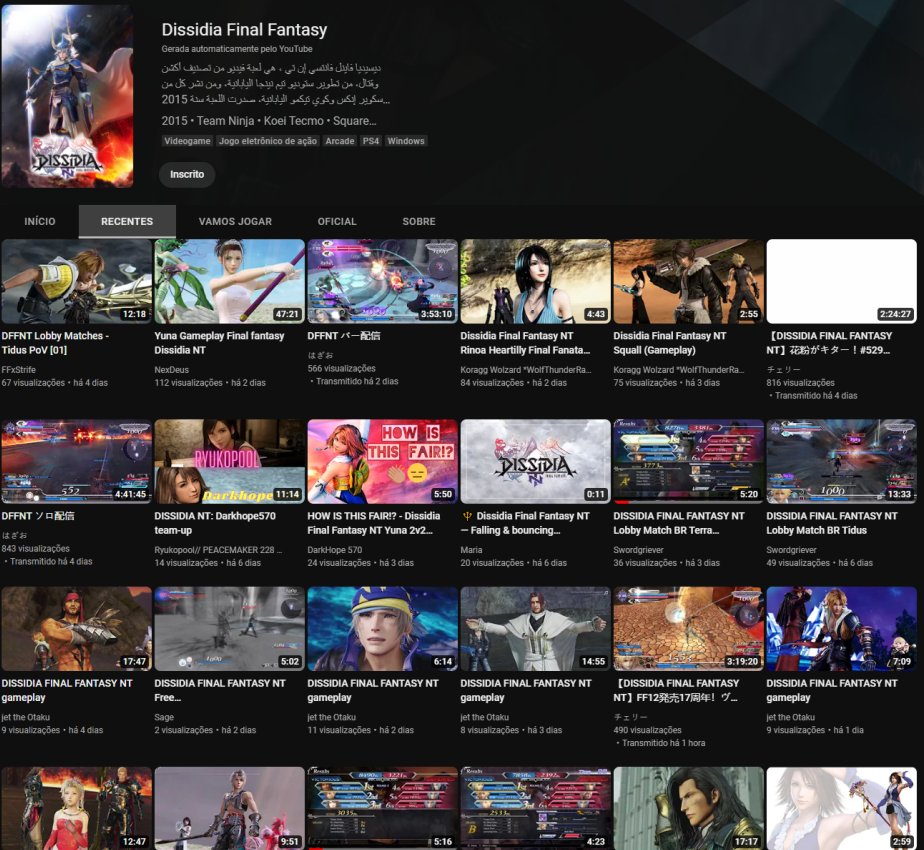Open the 17:47 gameplay thumbnail
The width and height of the screenshot is (924, 850).
(77, 629)
